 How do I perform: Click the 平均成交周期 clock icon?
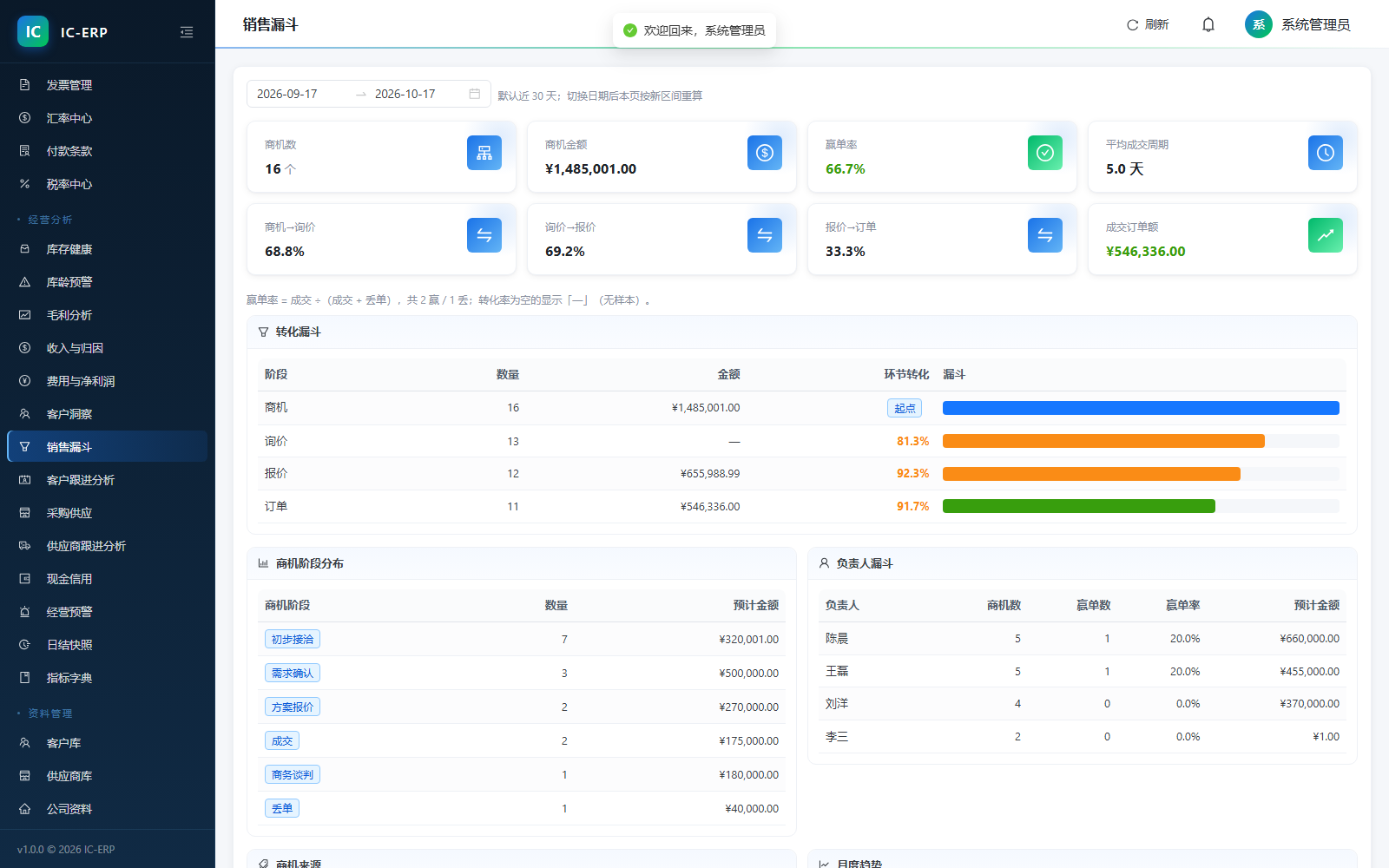point(1326,153)
